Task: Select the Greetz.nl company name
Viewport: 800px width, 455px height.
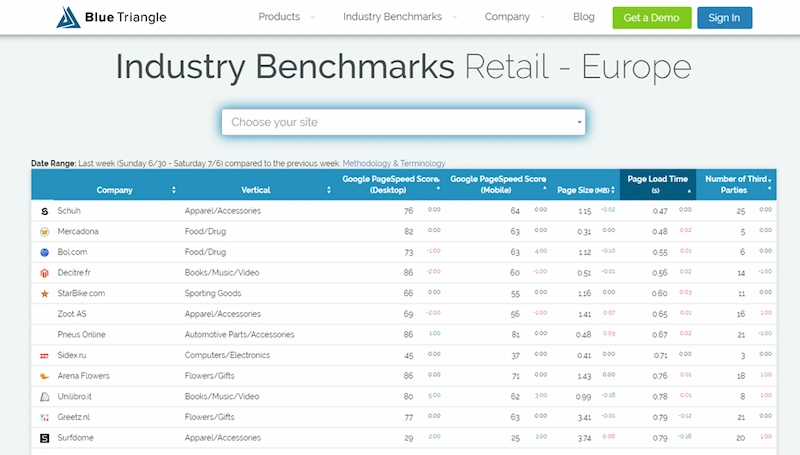Action: tap(73, 417)
